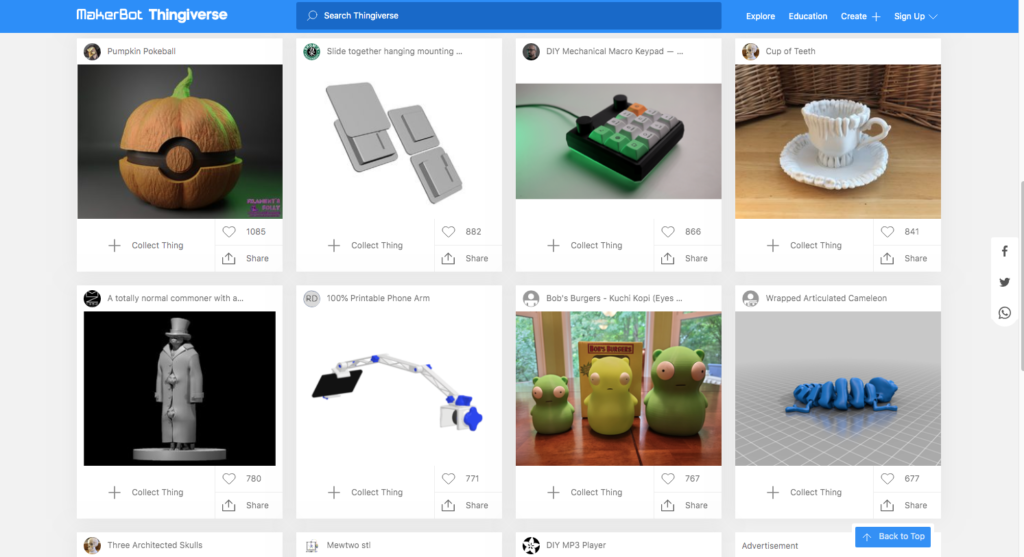Expand the Sign Up dropdown
The image size is (1024, 557).
tap(915, 16)
